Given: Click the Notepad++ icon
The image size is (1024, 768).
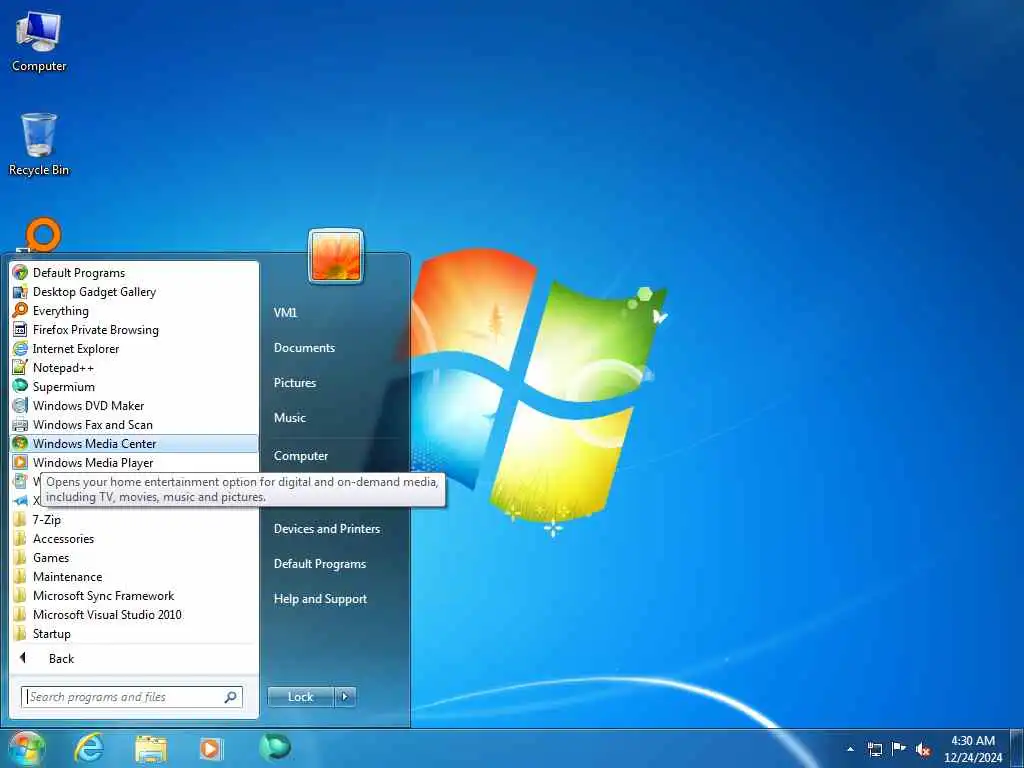Looking at the screenshot, I should pyautogui.click(x=20, y=367).
